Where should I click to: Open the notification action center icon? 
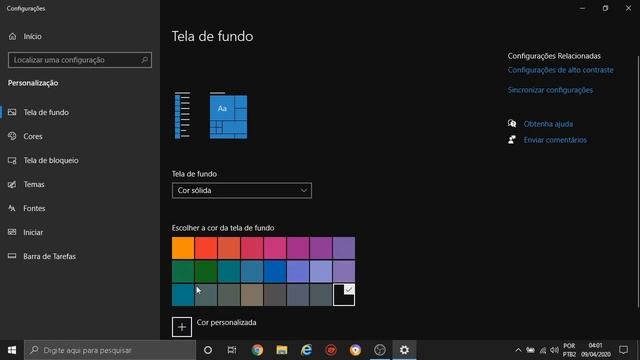(623, 350)
